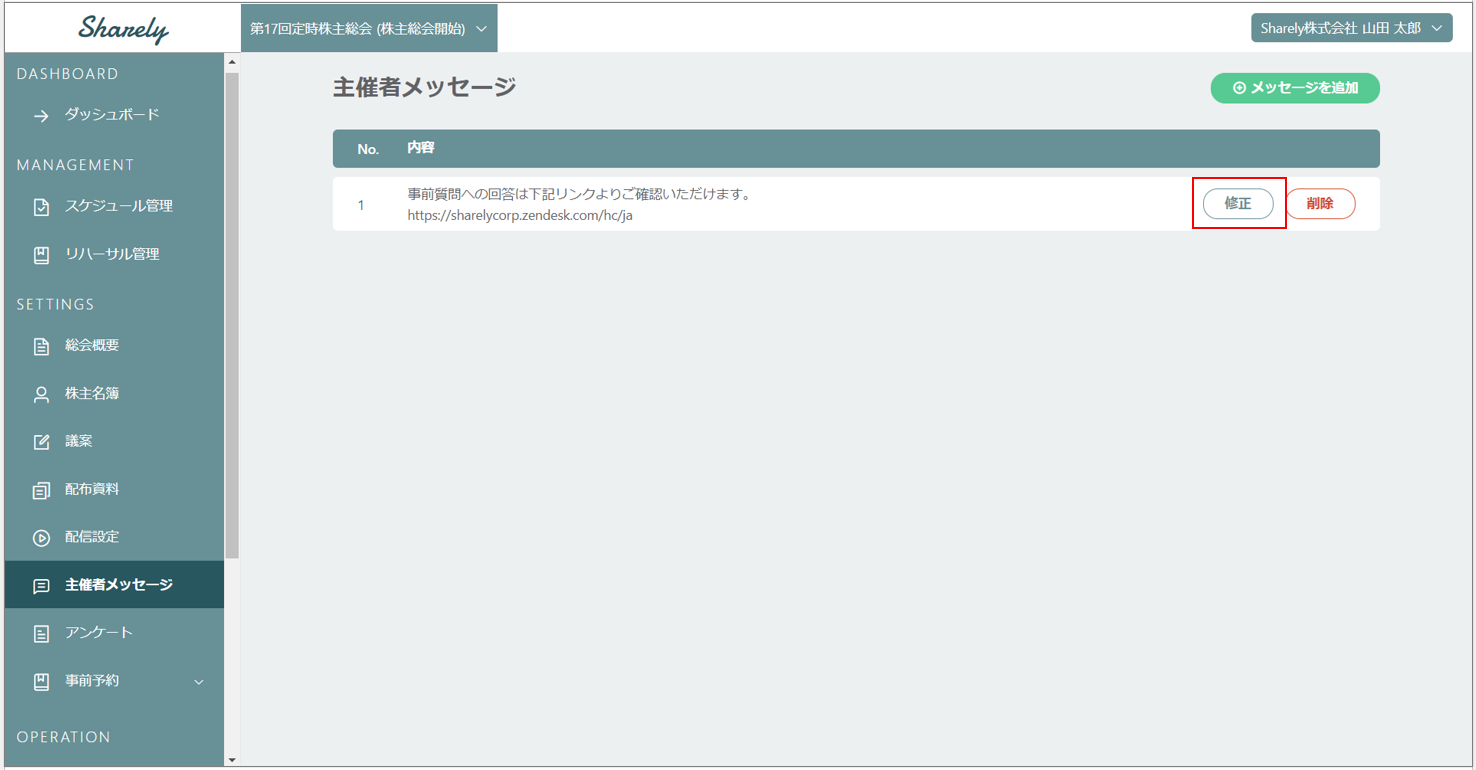Select the アンケート menu item
The width and height of the screenshot is (1476, 770).
click(98, 633)
